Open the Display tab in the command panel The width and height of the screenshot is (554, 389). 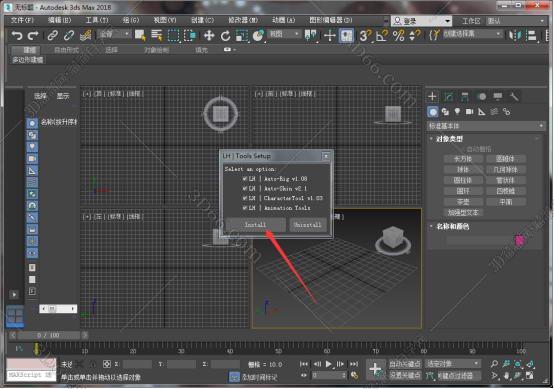[497, 96]
